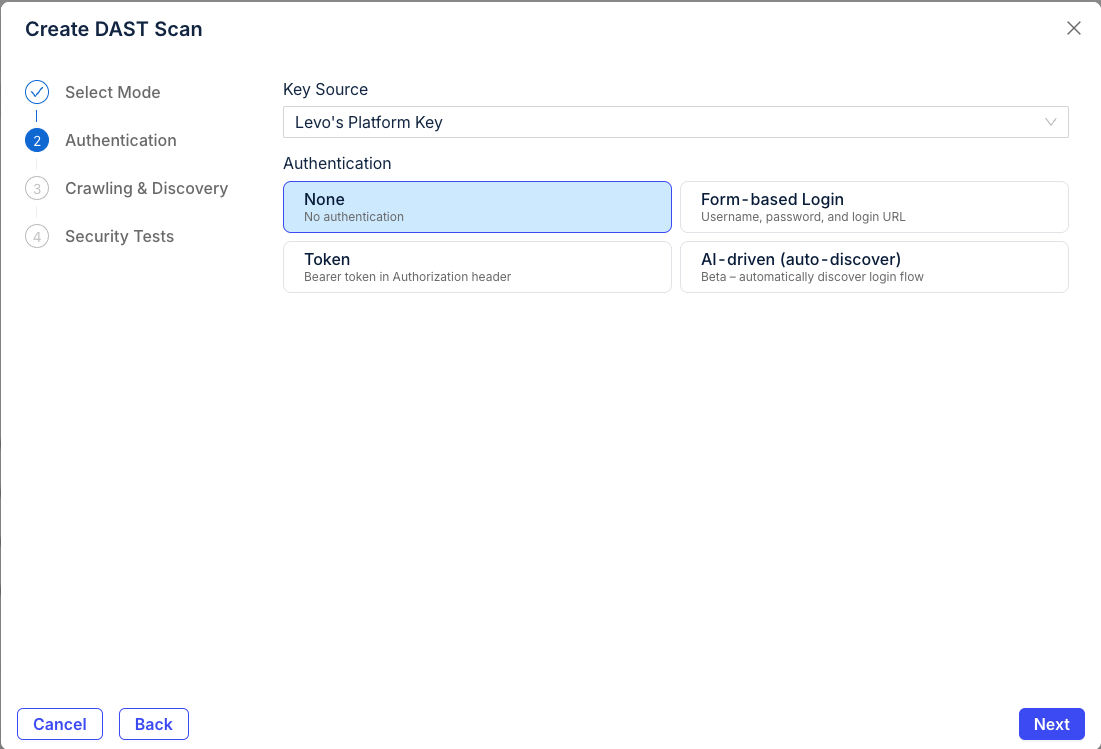Go back with the Back button
The image size is (1101, 749).
pos(154,724)
